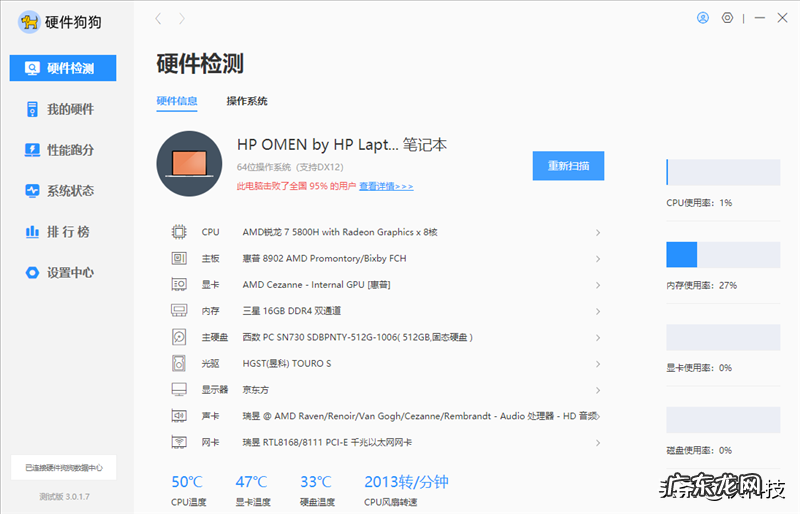The height and width of the screenshot is (514, 800).
Task: Click the laptop device image
Action: tap(189, 163)
